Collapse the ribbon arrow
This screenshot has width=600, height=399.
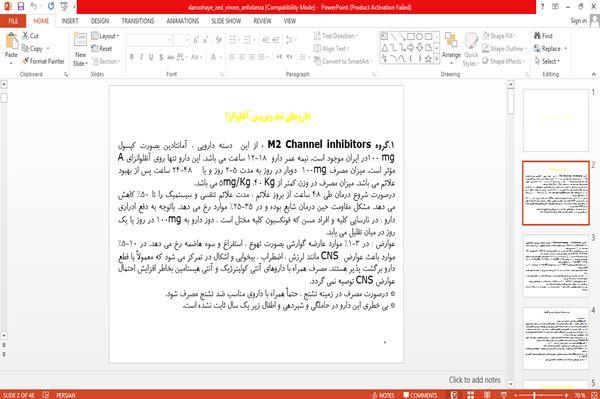pyautogui.click(x=593, y=74)
